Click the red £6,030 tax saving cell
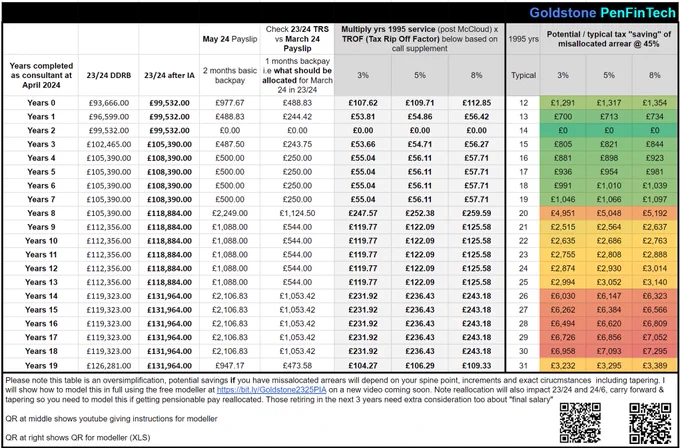Image resolution: width=680 pixels, height=448 pixels. (563, 296)
